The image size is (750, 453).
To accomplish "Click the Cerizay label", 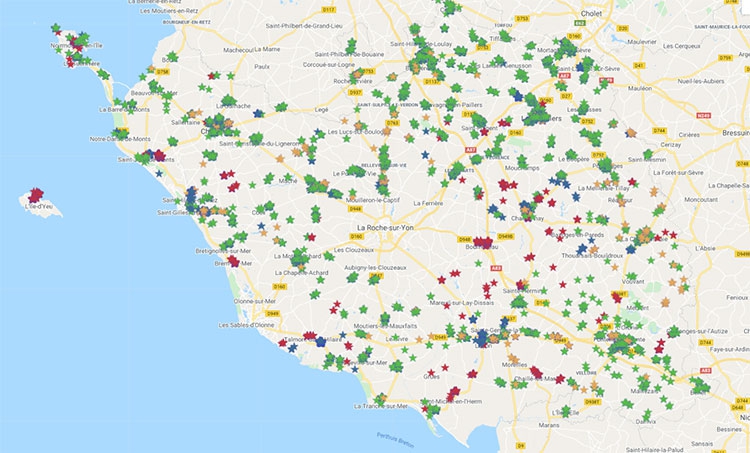I will tap(670, 144).
